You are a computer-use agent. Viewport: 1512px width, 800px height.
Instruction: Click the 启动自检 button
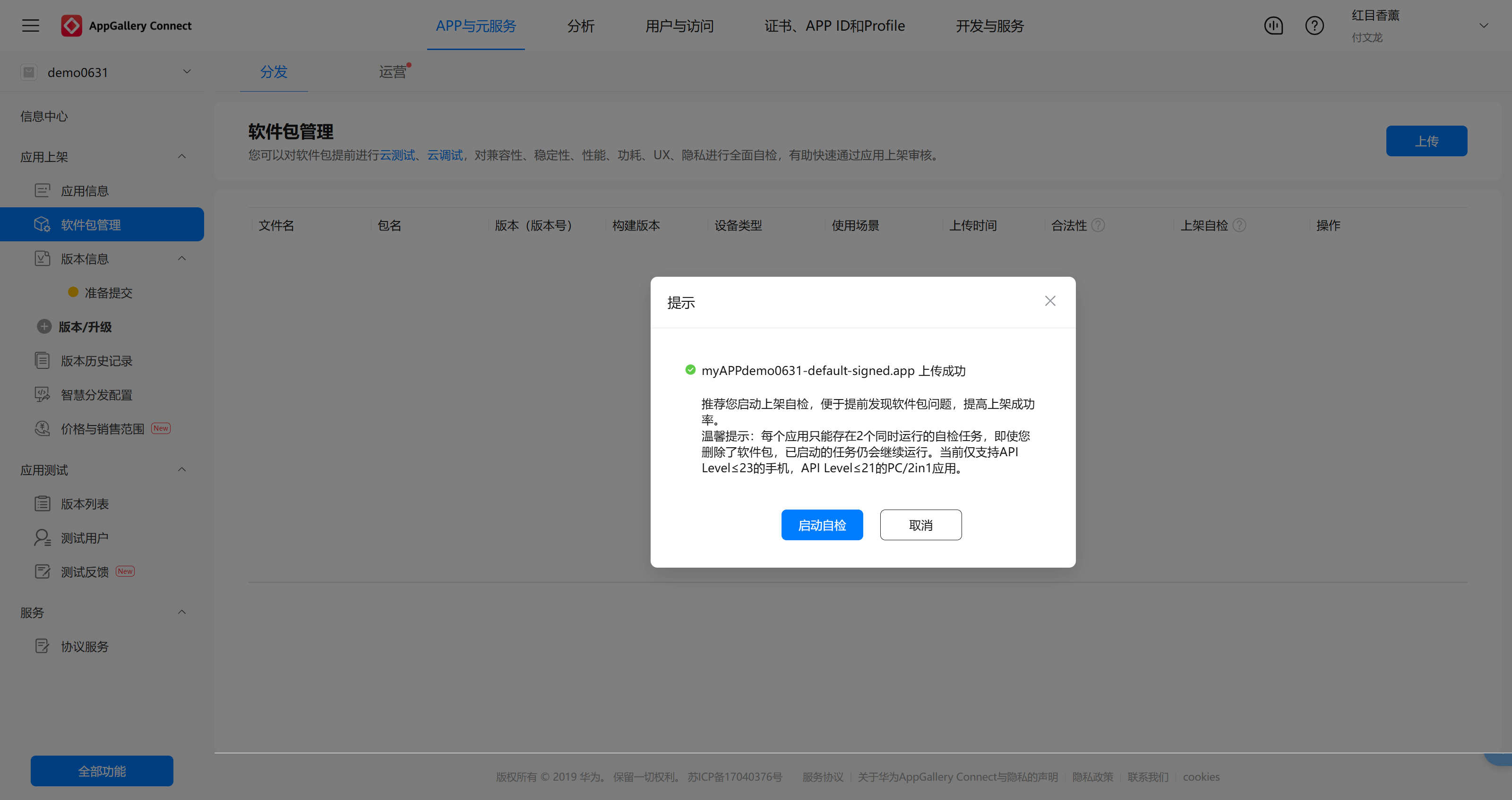[822, 525]
